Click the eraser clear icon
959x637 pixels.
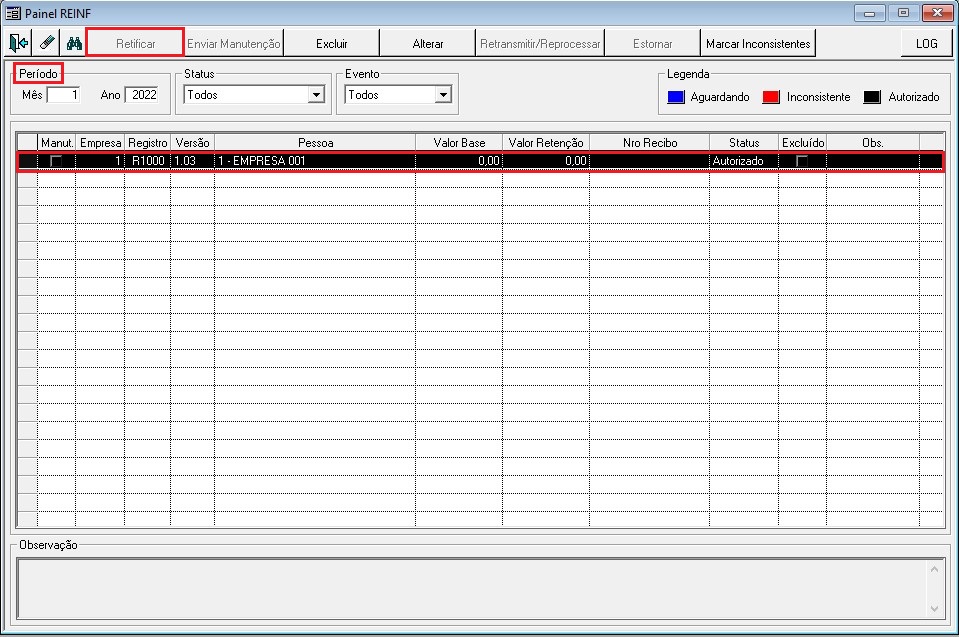[x=46, y=43]
